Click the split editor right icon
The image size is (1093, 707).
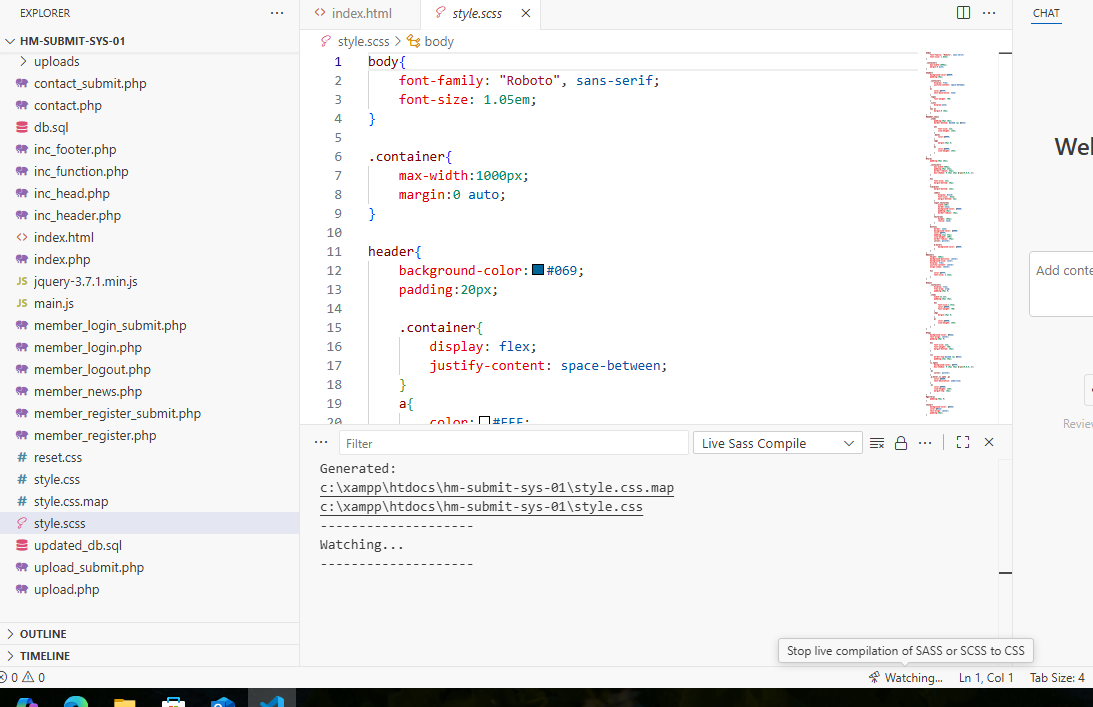click(x=963, y=13)
